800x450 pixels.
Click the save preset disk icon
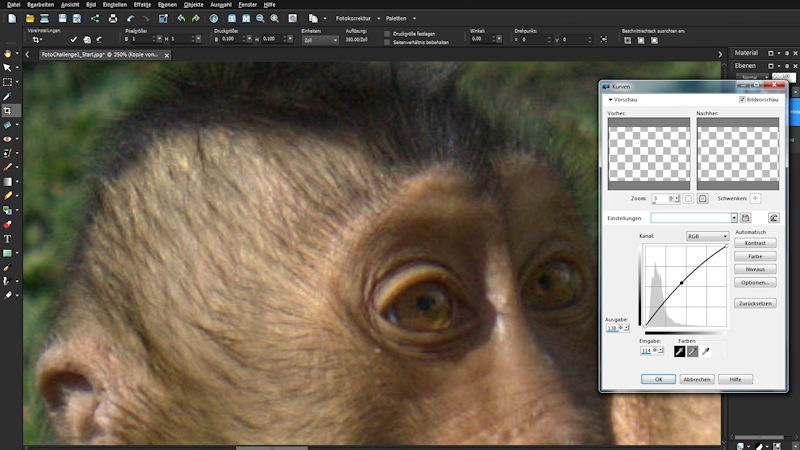[746, 217]
